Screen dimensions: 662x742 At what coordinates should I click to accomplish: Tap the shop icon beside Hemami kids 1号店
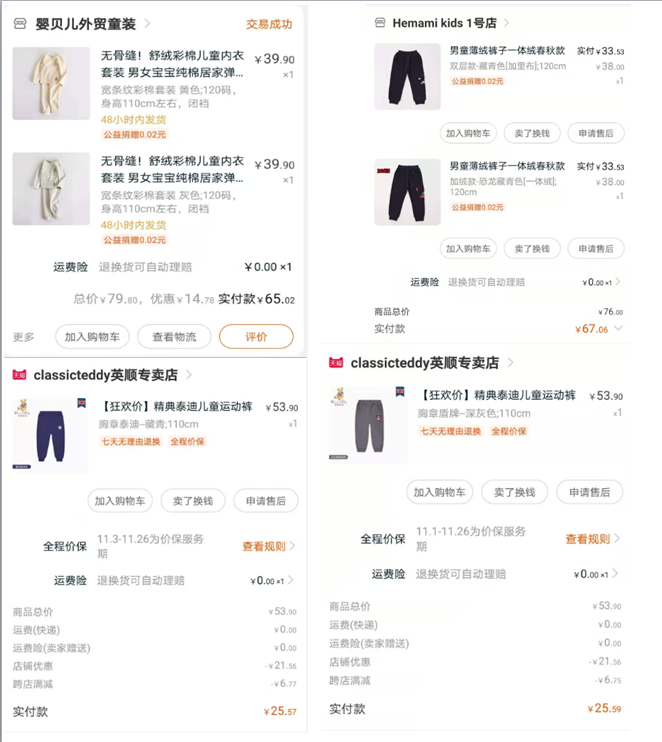[380, 23]
